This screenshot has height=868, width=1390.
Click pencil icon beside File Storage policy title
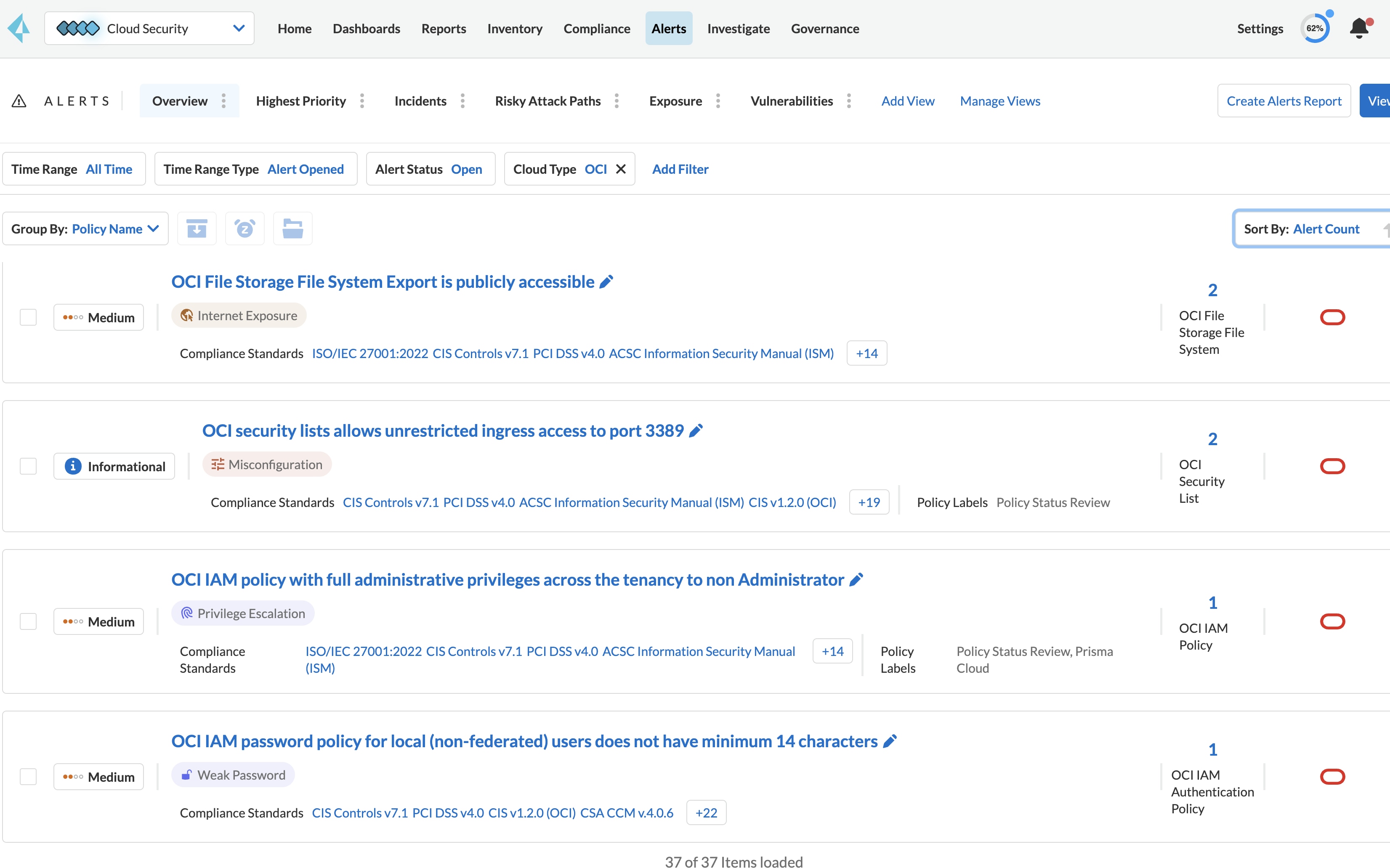point(606,282)
